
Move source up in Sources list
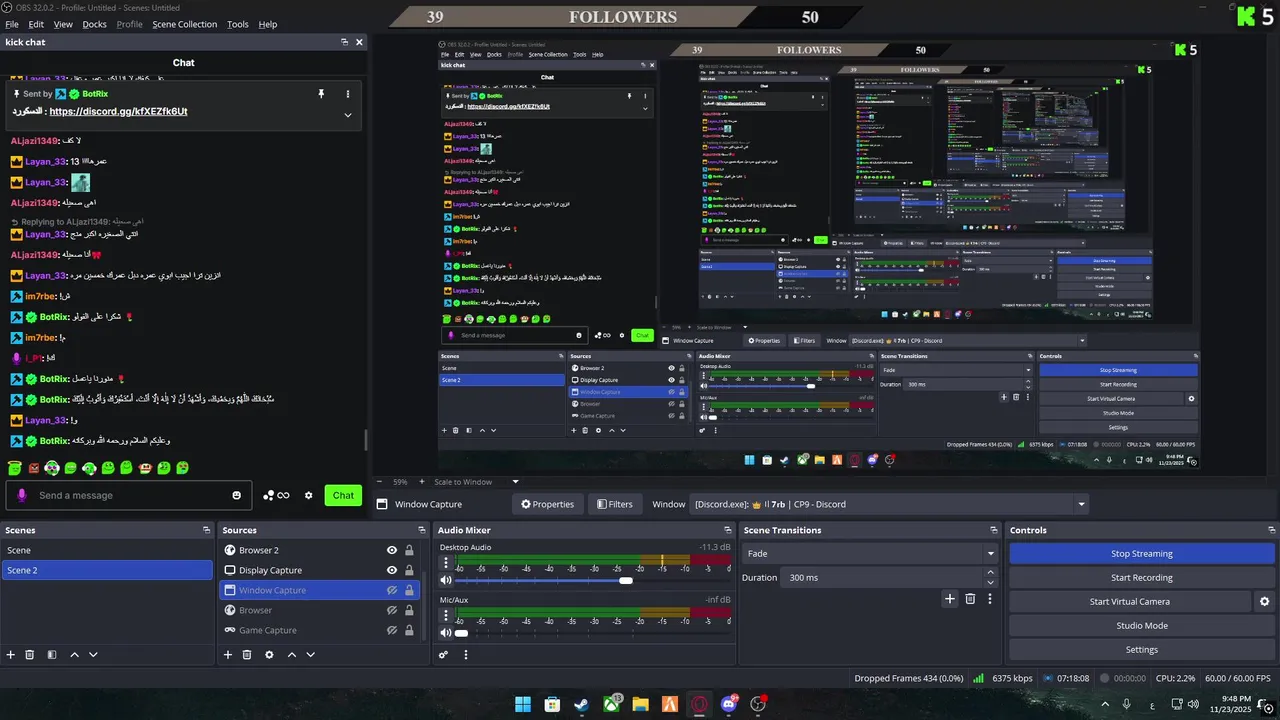(292, 655)
